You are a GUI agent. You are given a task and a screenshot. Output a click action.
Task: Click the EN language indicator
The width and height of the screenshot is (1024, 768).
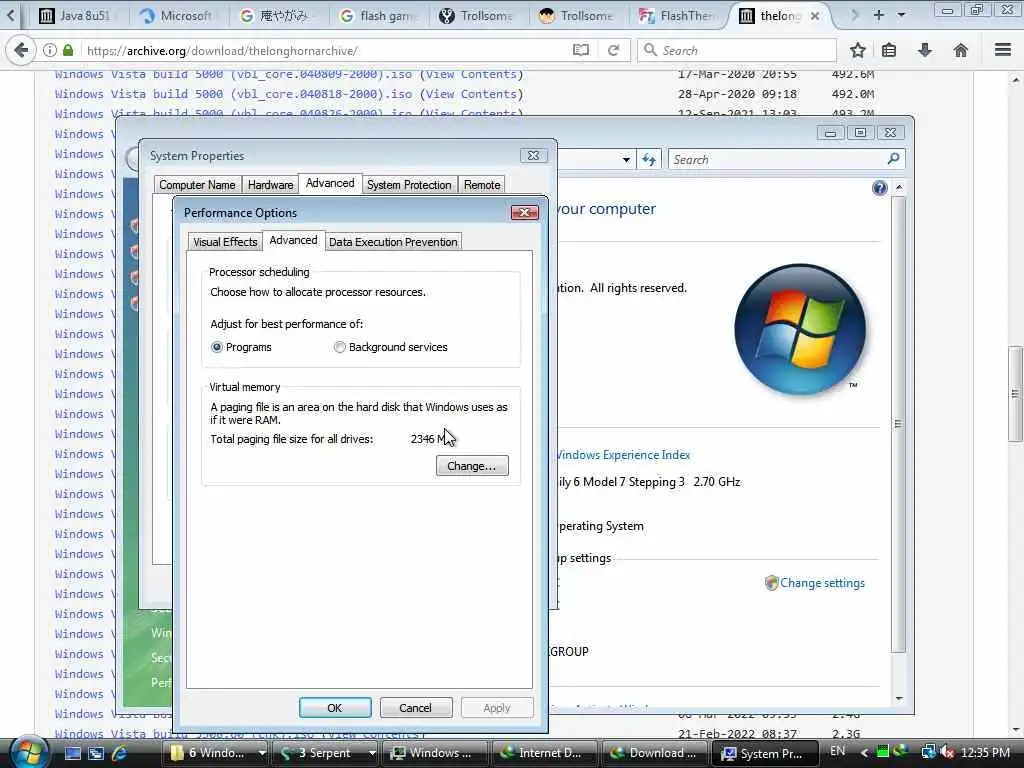[838, 752]
